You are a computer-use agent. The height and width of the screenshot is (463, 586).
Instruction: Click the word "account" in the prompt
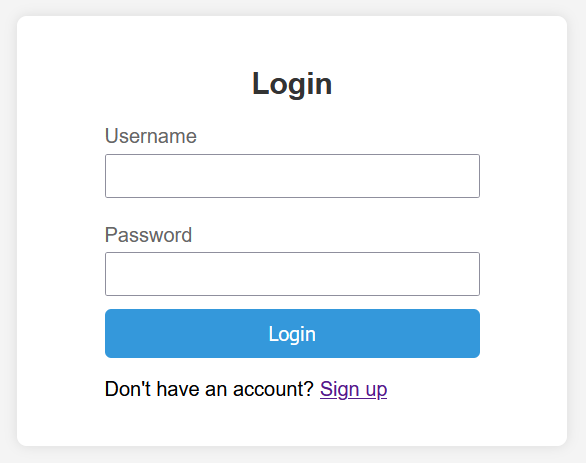click(273, 389)
